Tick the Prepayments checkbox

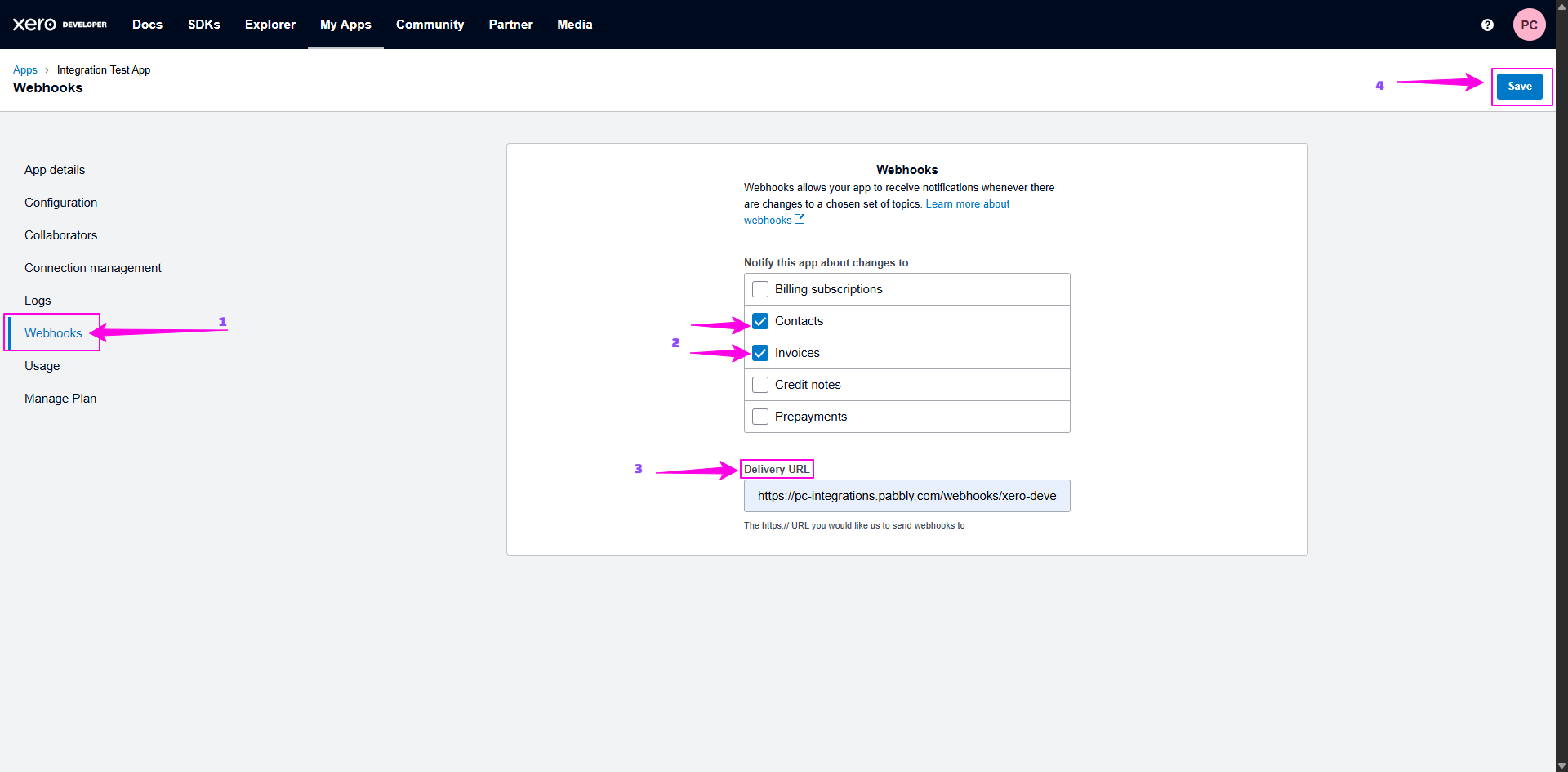[760, 417]
